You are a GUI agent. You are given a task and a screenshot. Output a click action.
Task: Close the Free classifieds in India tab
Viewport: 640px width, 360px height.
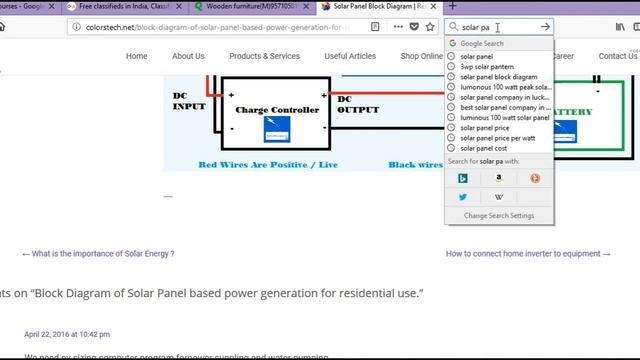click(179, 7)
